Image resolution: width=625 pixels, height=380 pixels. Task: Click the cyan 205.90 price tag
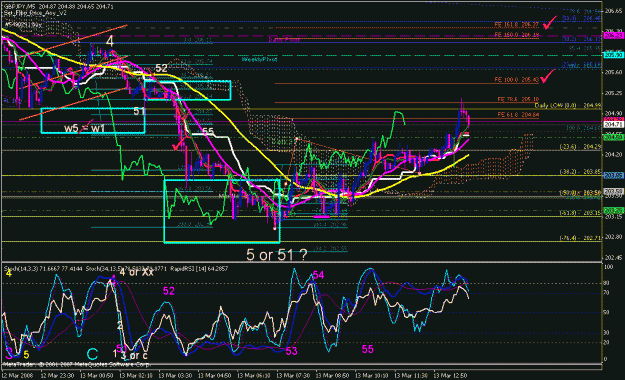613,55
